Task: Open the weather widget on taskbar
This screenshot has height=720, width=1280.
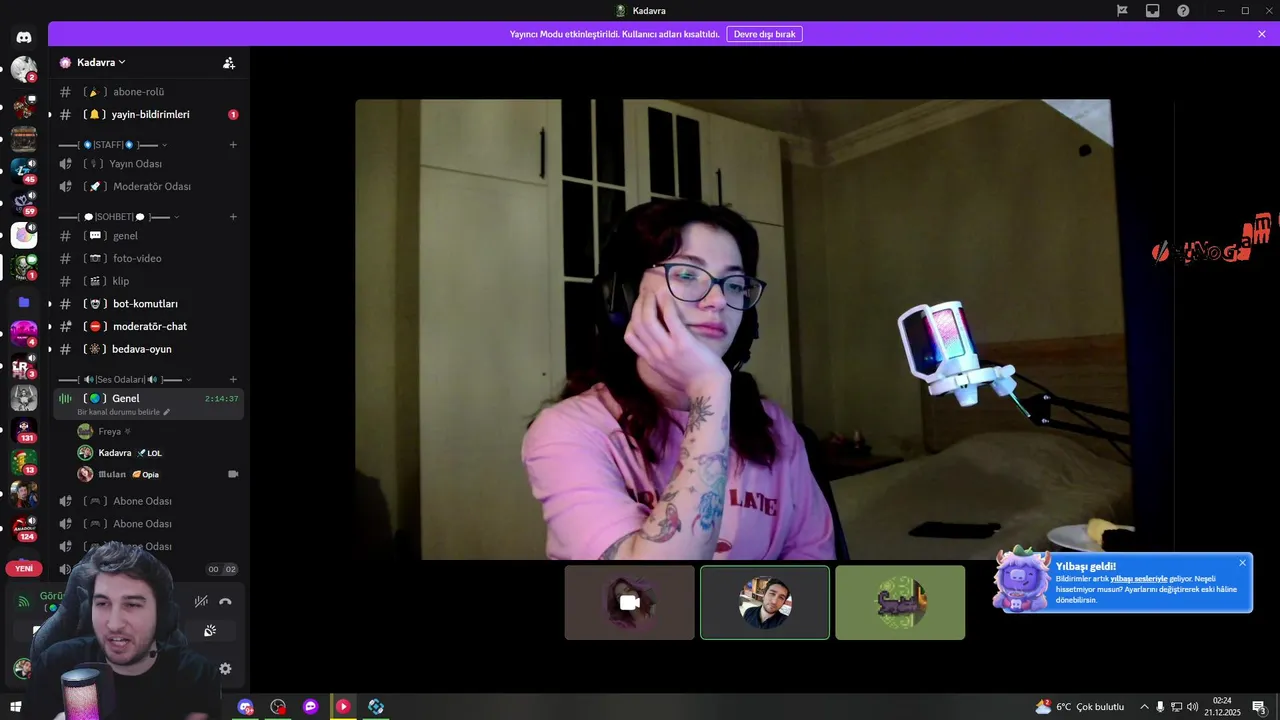Action: [x=1080, y=707]
